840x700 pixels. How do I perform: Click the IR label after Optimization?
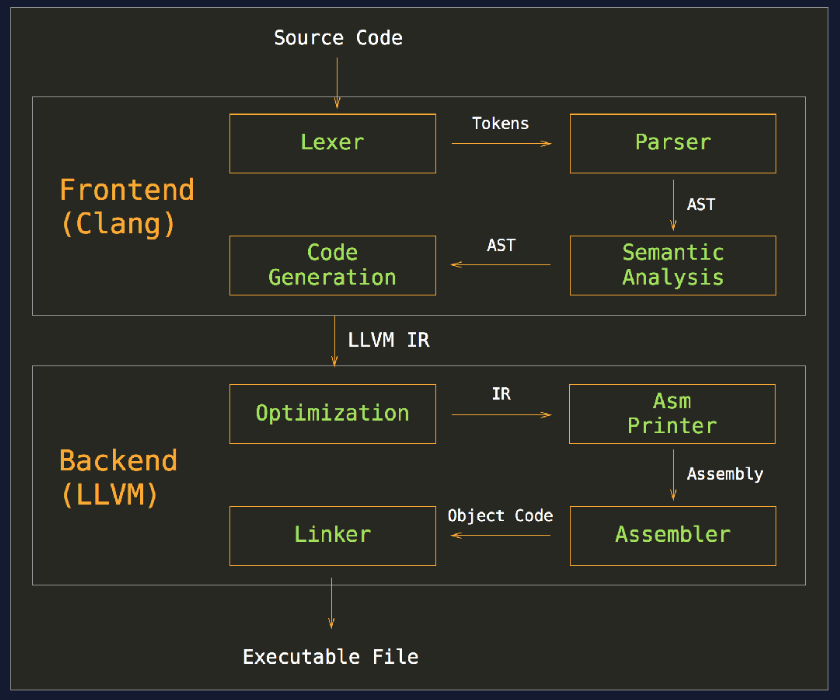(x=501, y=394)
